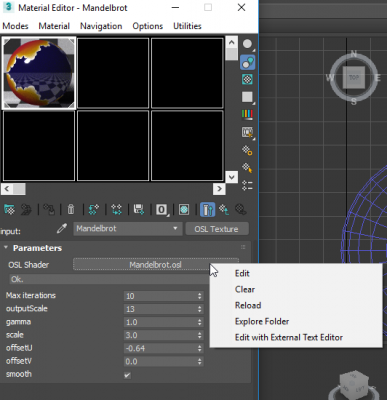
Task: Toggle the checkered Background pattern icon
Action: [247, 79]
